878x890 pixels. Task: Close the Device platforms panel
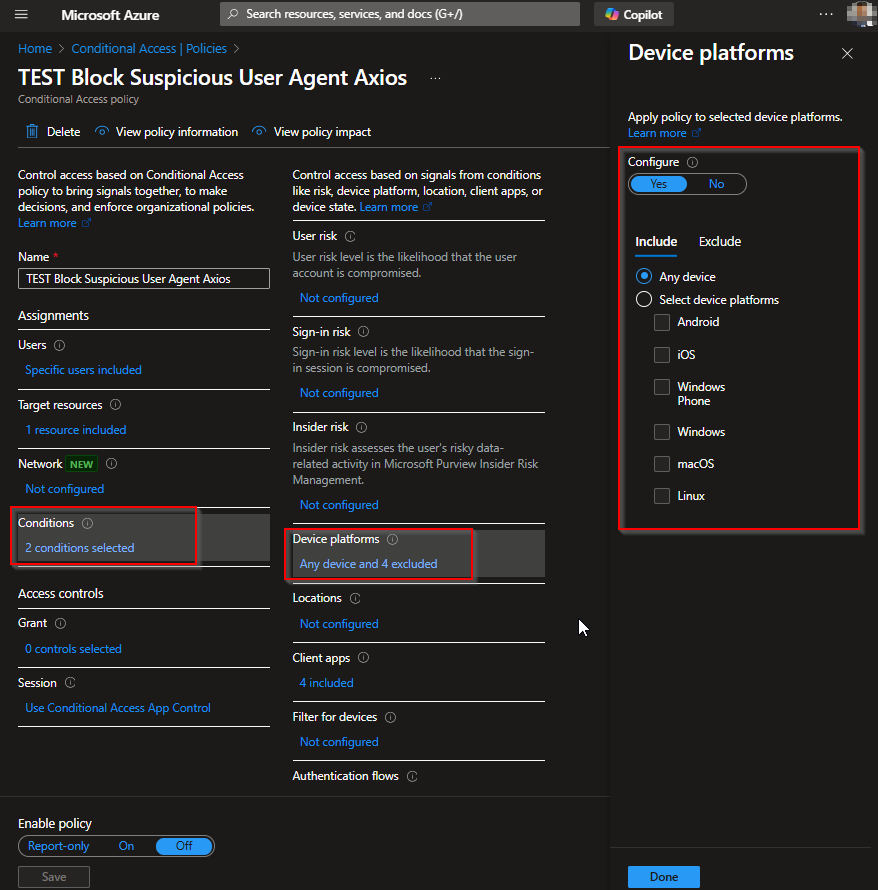click(x=847, y=54)
